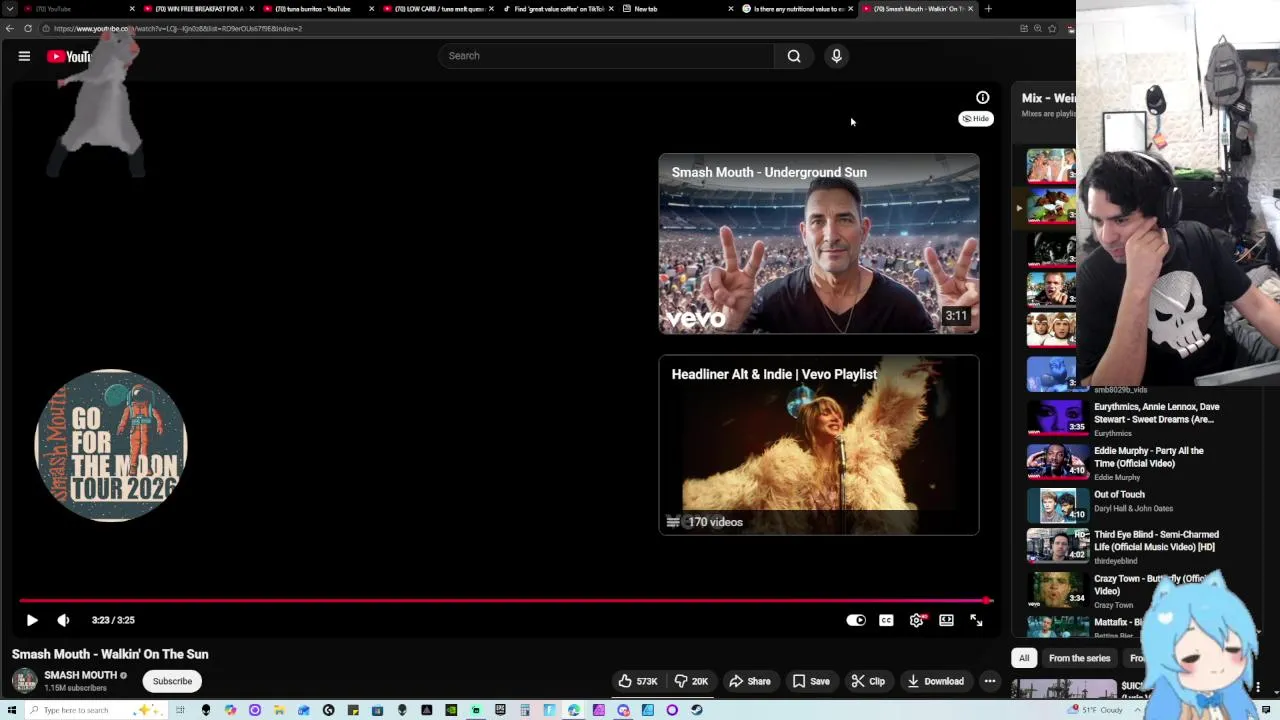This screenshot has height=720, width=1280.
Task: Toggle the autoplay switch
Action: click(x=856, y=620)
